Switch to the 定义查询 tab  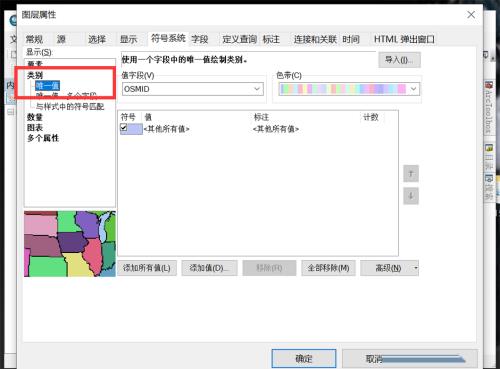(239, 39)
